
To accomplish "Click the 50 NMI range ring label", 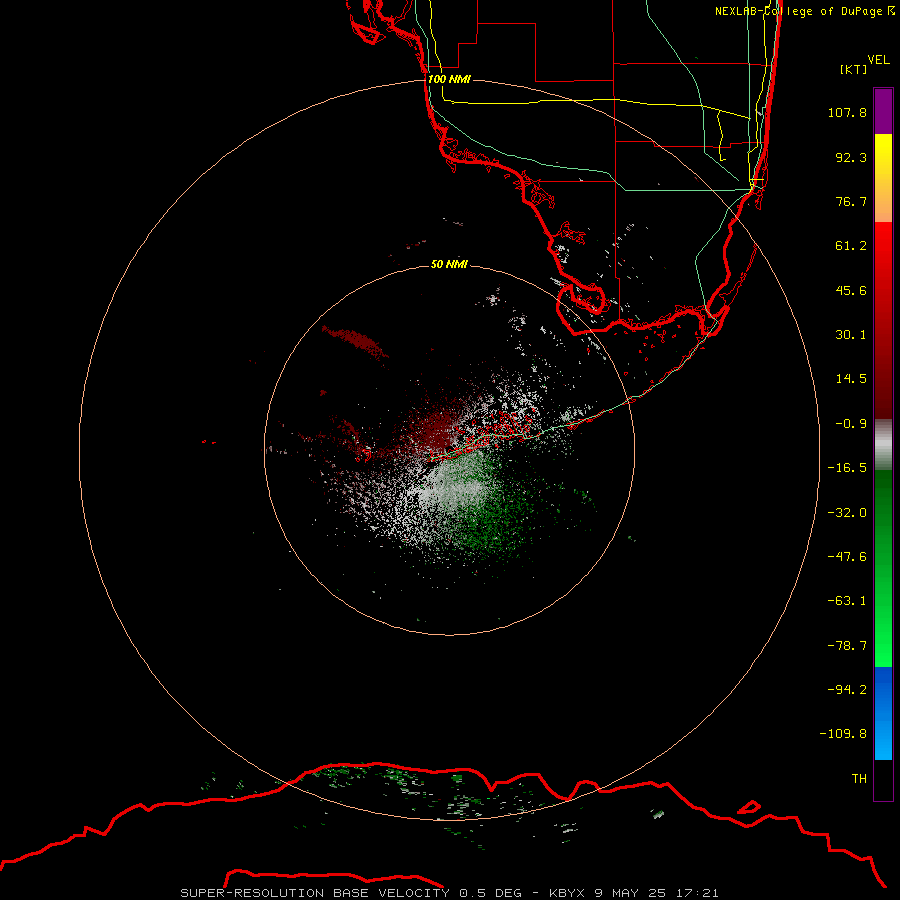I will click(x=449, y=264).
